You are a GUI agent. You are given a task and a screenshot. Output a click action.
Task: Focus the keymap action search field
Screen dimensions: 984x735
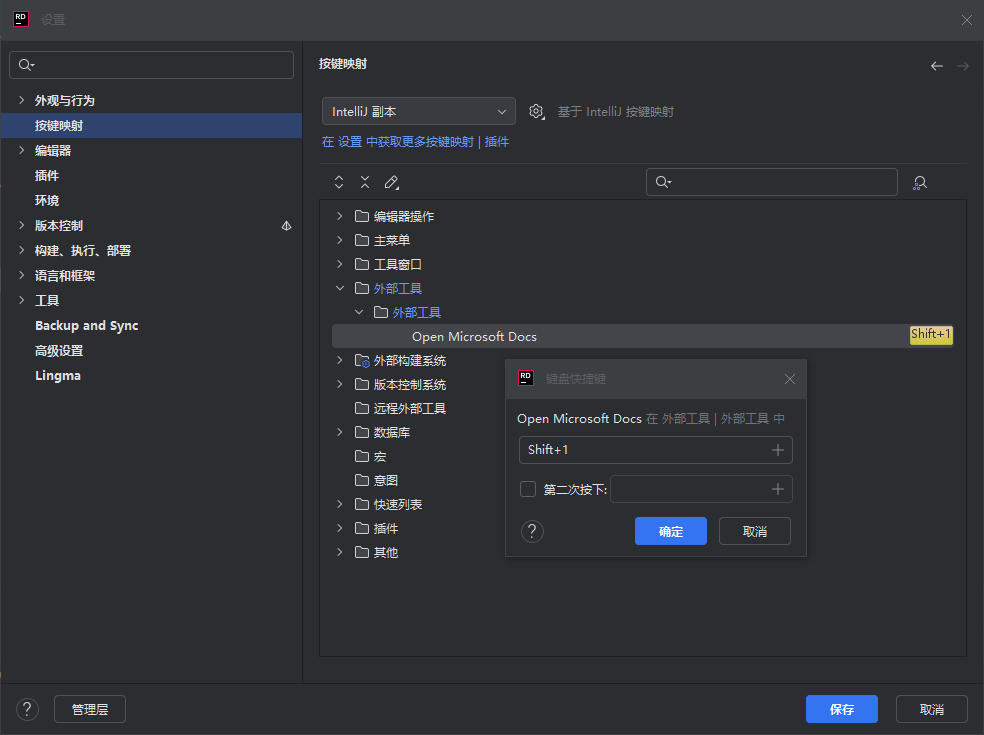point(771,182)
